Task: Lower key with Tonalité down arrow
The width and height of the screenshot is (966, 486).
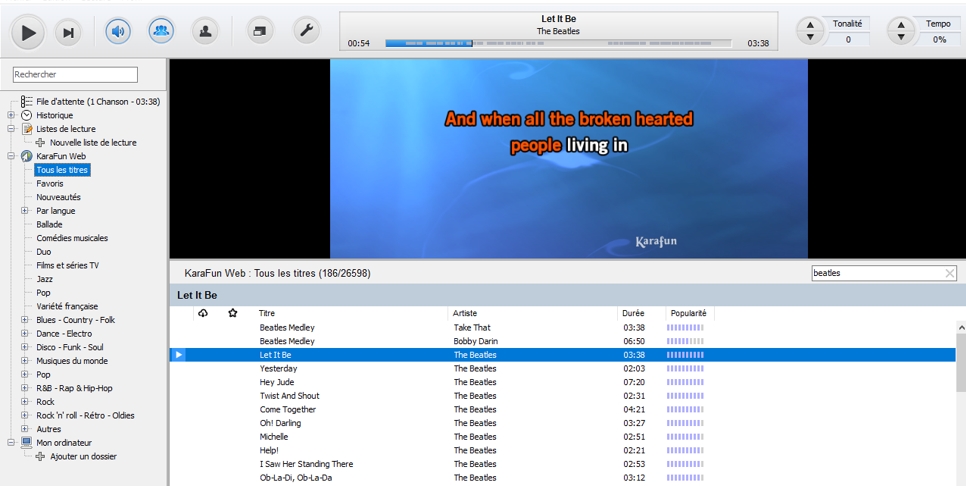Action: [x=811, y=36]
